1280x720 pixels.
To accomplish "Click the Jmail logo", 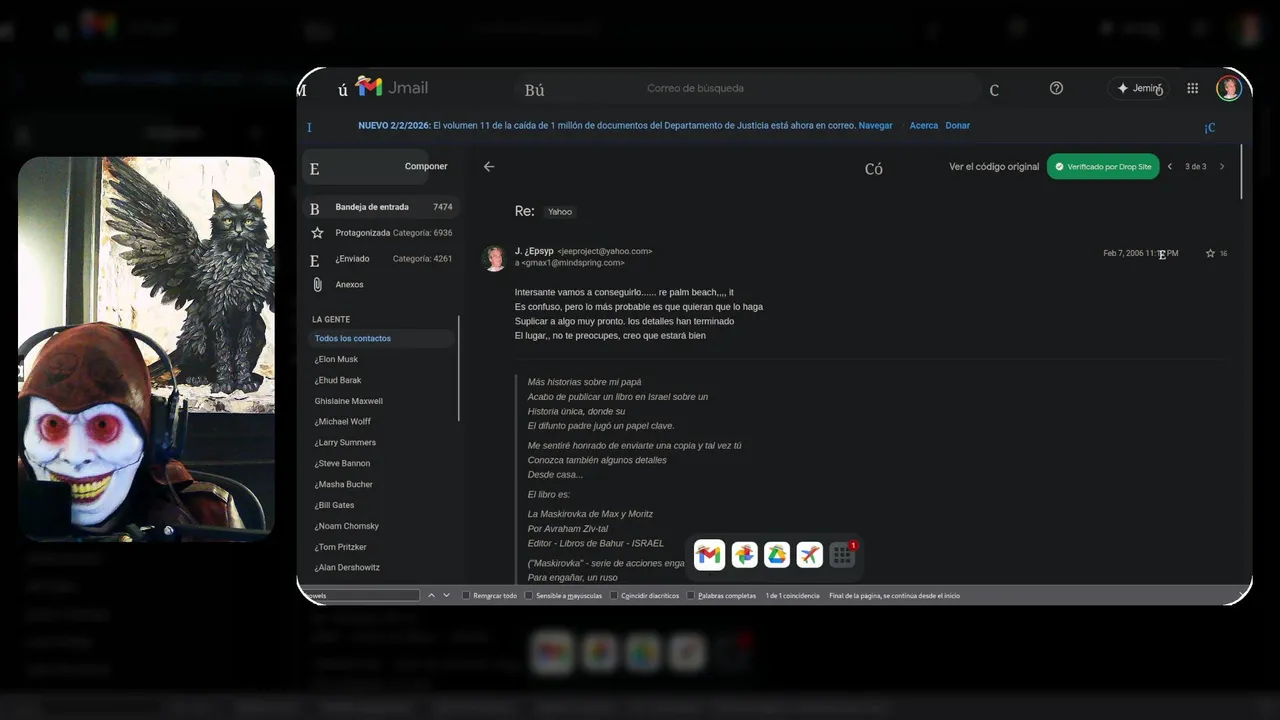I will [392, 87].
